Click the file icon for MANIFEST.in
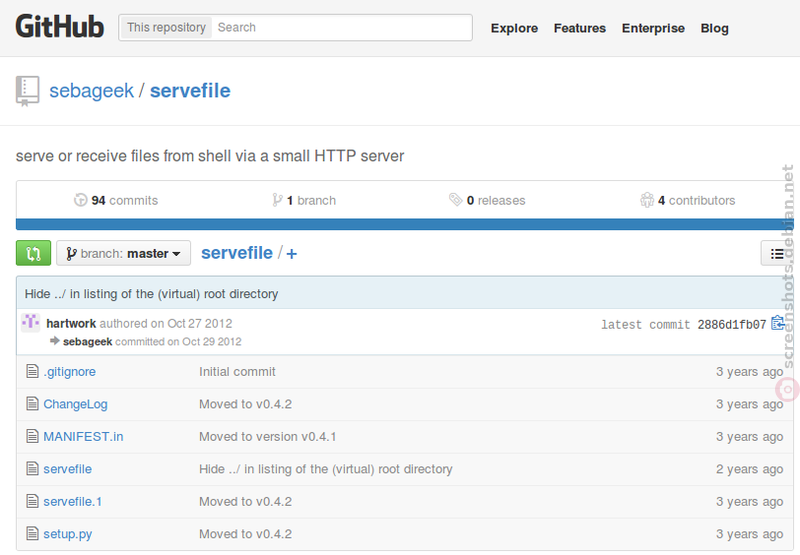Image resolution: width=800 pixels, height=555 pixels. click(x=32, y=436)
